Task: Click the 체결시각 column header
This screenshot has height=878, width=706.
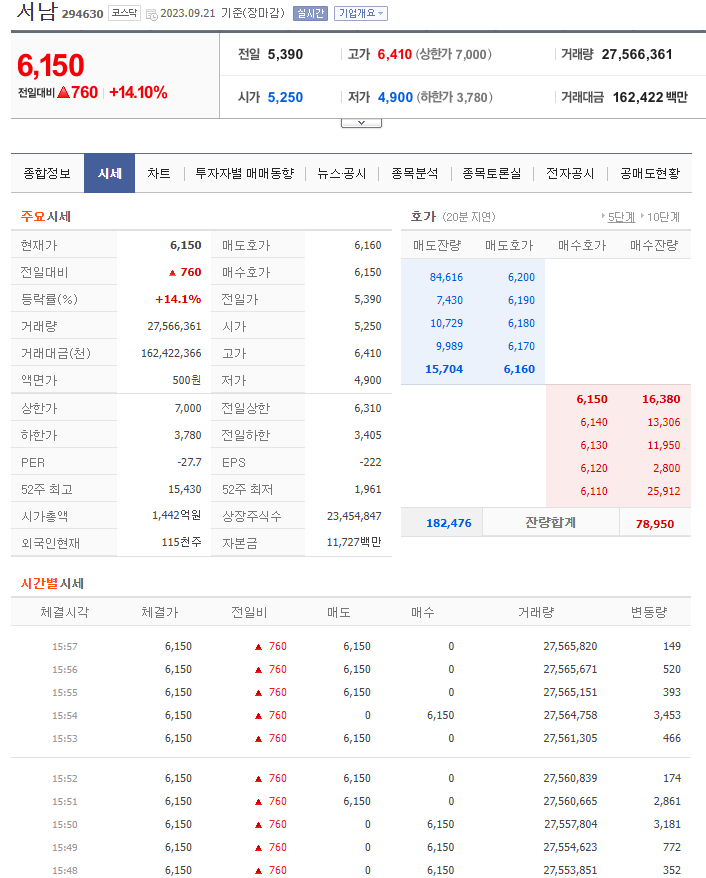Action: pos(64,613)
